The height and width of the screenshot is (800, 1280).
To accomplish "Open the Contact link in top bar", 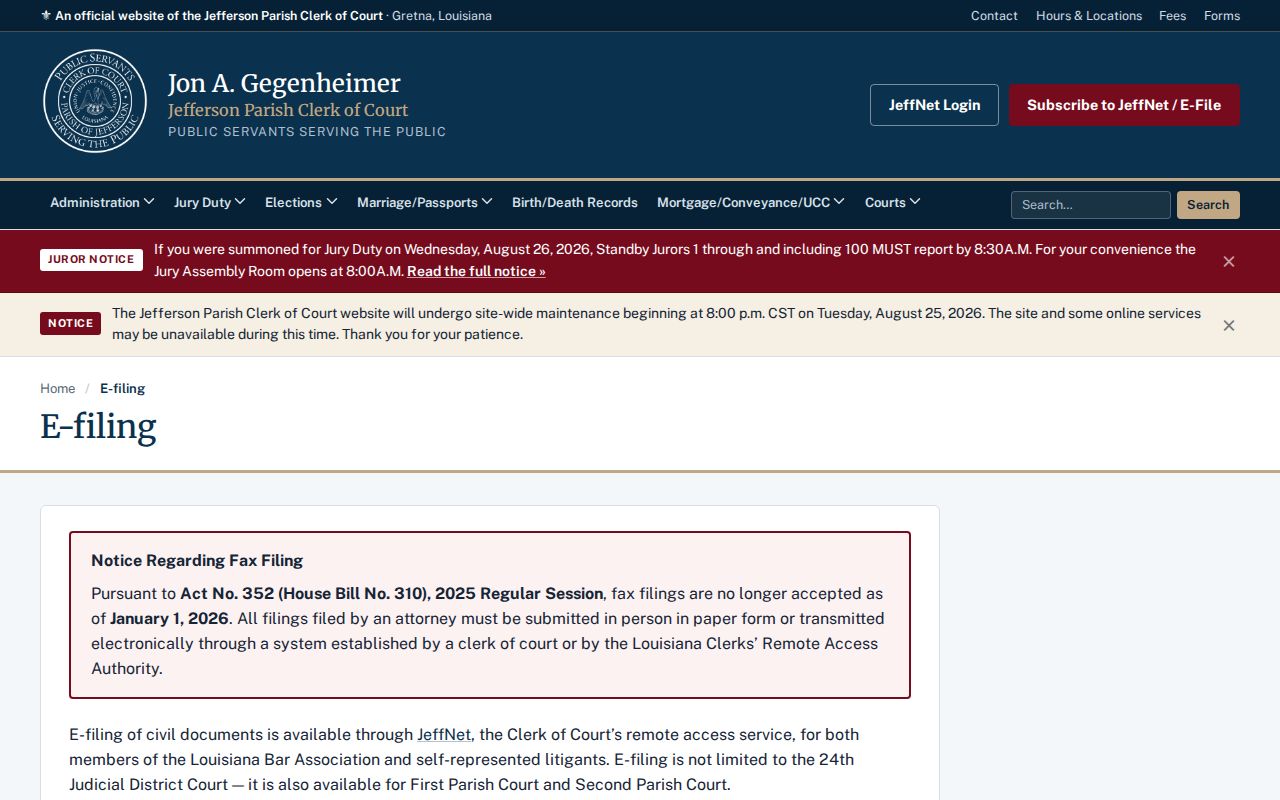I will tap(994, 16).
